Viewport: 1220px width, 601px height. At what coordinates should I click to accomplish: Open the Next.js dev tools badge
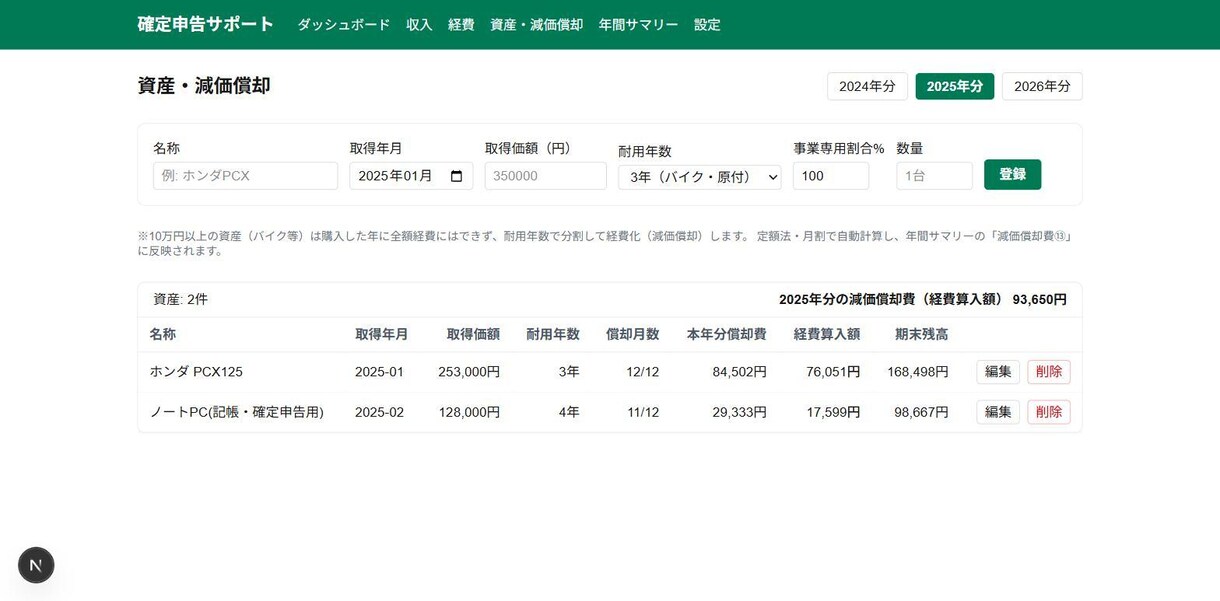point(36,565)
